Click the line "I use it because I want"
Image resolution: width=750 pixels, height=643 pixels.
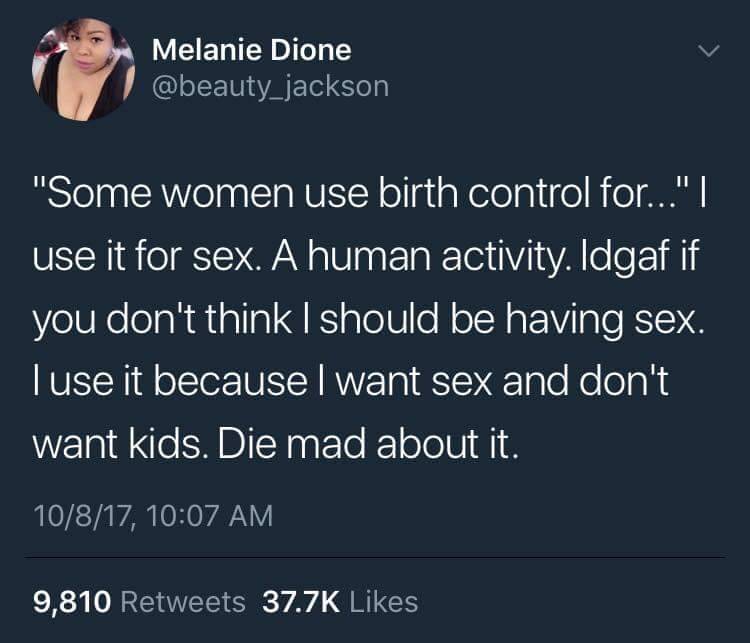pyautogui.click(x=350, y=381)
